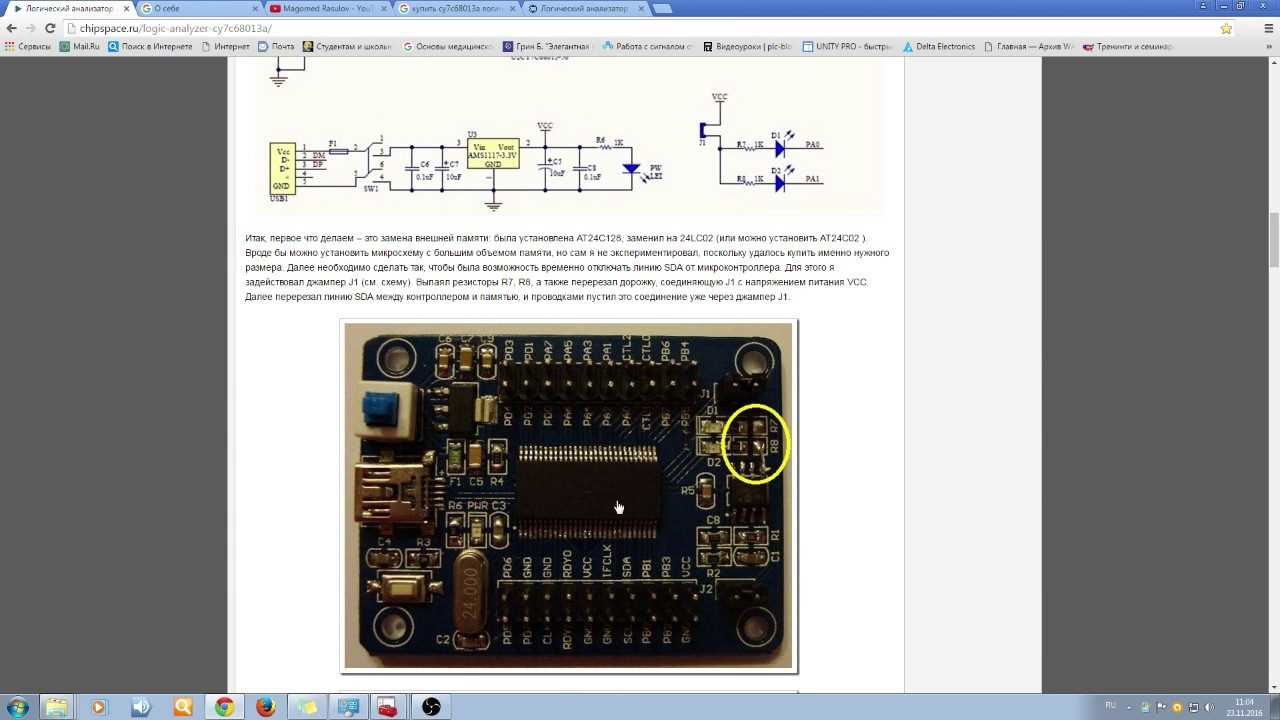Open Windows Explorer from taskbar
This screenshot has height=720, width=1280.
(56, 707)
